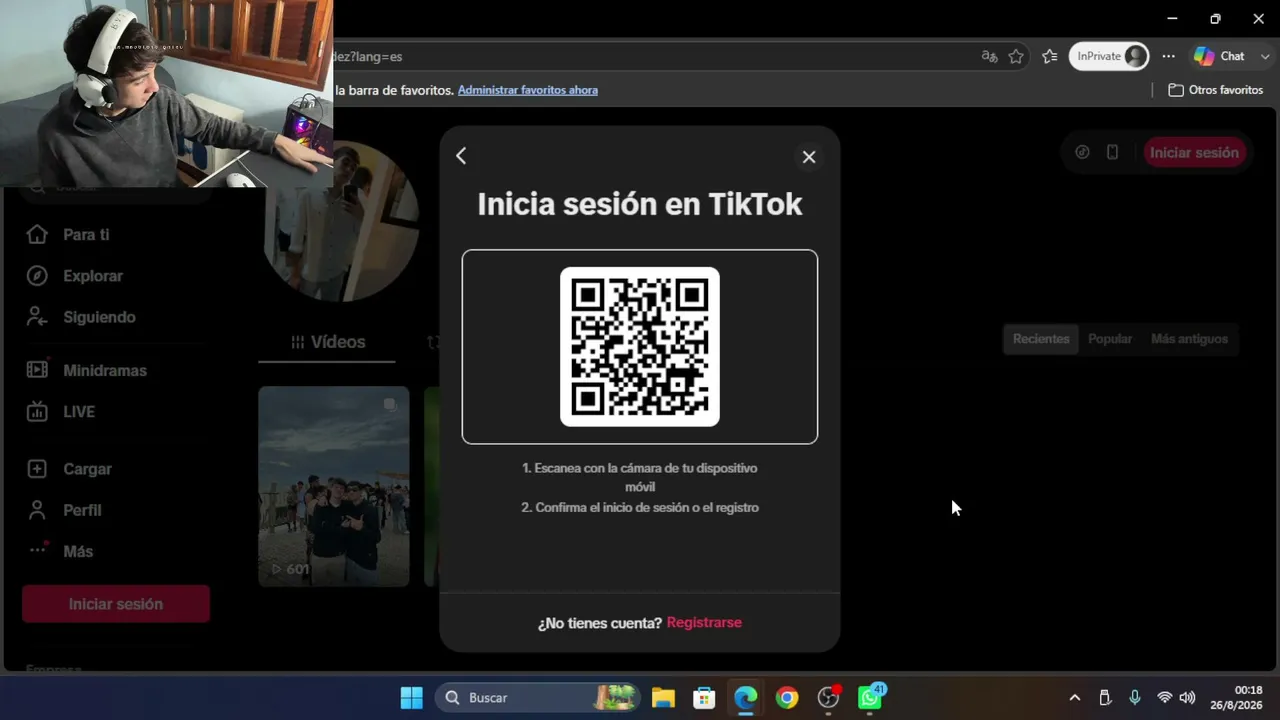The width and height of the screenshot is (1280, 720).
Task: Click the volume speaker tray icon
Action: point(1187,698)
